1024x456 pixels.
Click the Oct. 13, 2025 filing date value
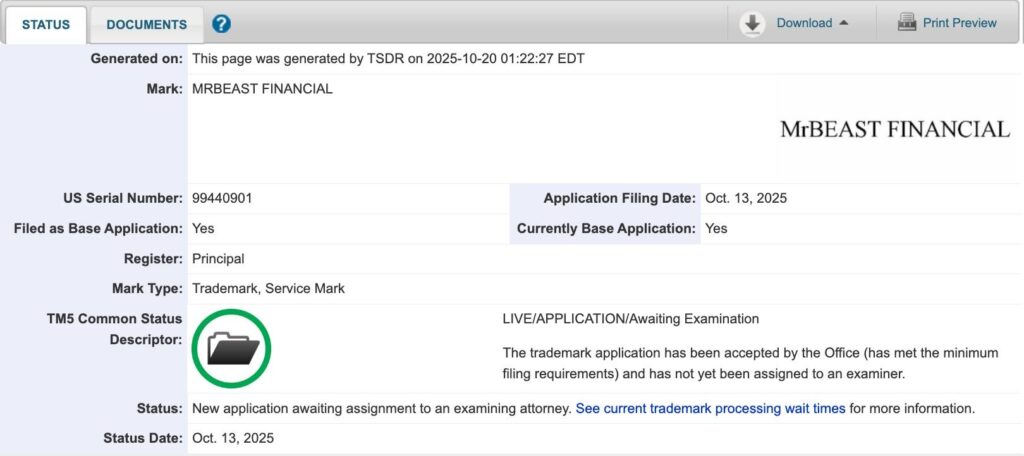tap(746, 198)
